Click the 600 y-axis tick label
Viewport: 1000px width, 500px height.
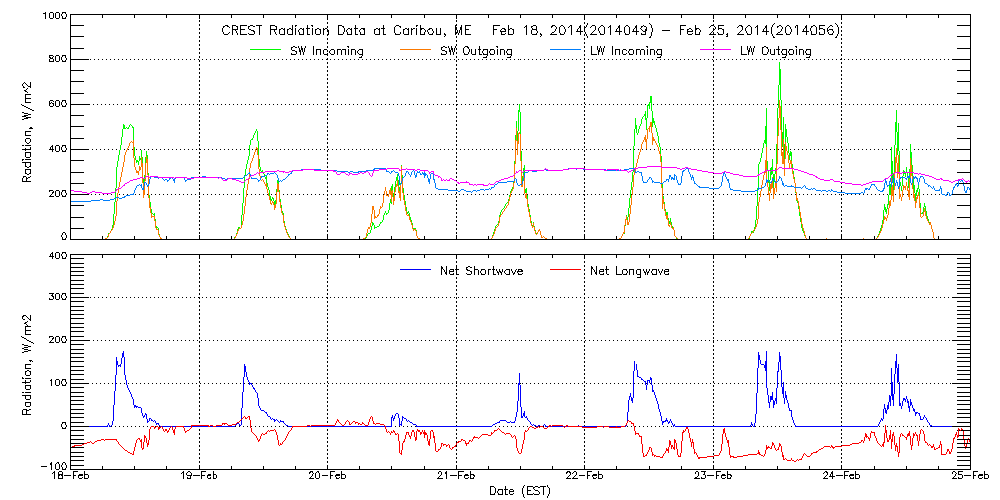[58, 105]
